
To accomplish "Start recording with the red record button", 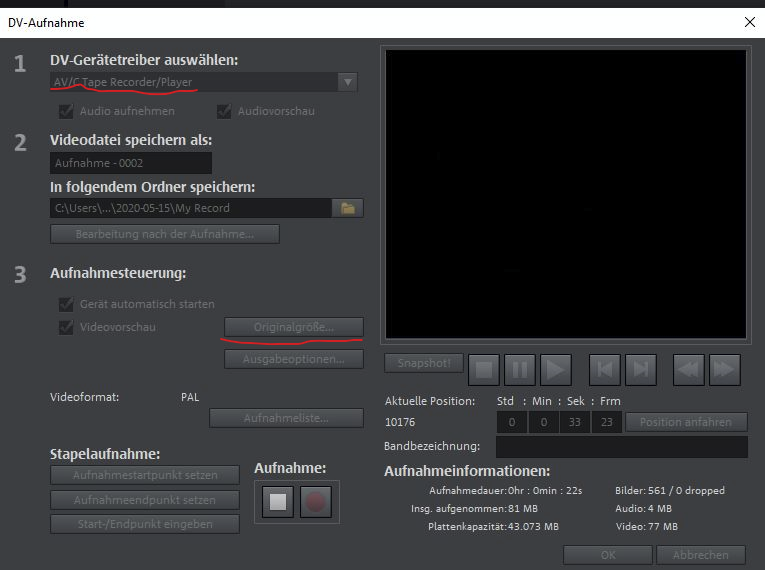I will (x=316, y=502).
